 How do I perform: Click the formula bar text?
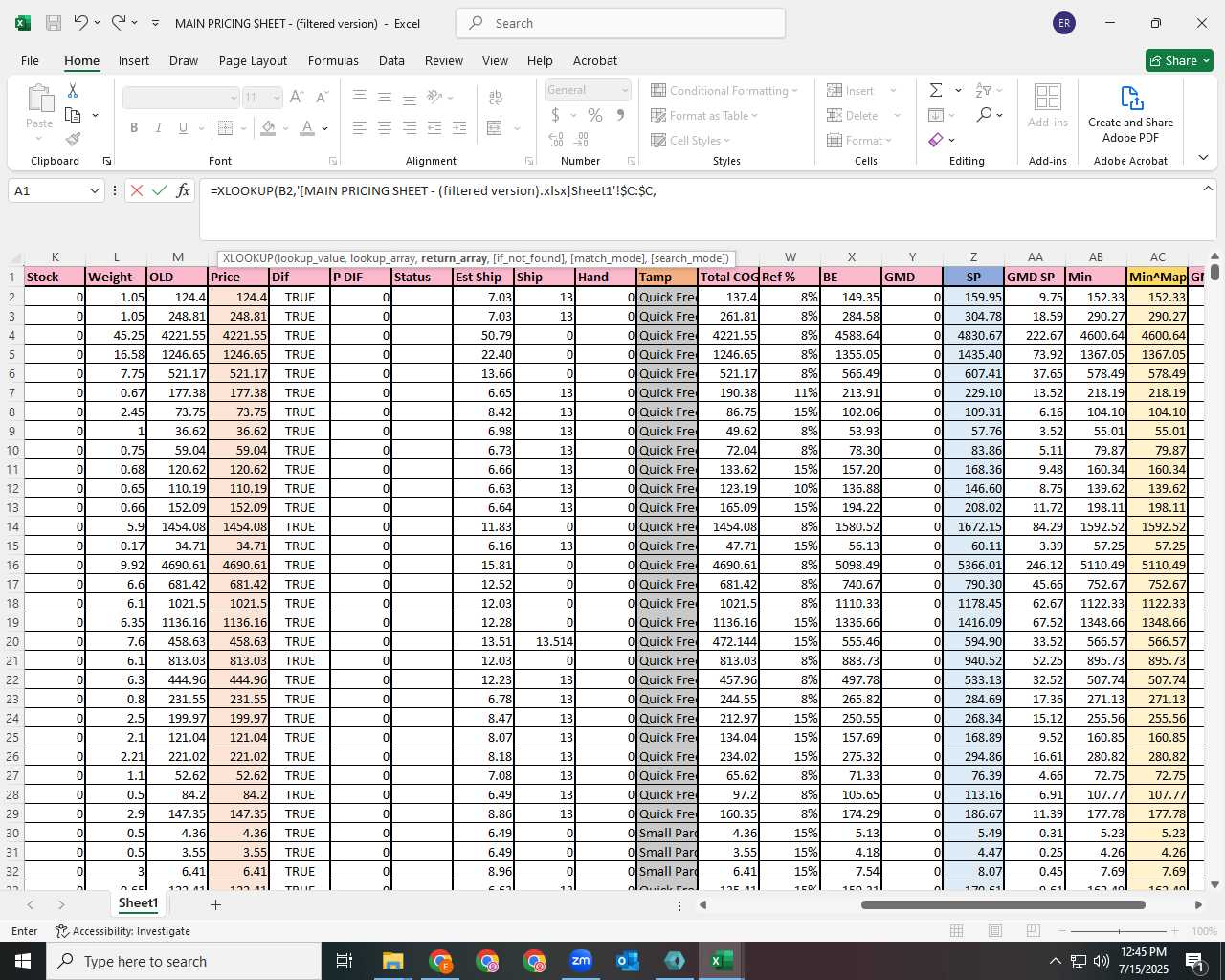coord(433,190)
